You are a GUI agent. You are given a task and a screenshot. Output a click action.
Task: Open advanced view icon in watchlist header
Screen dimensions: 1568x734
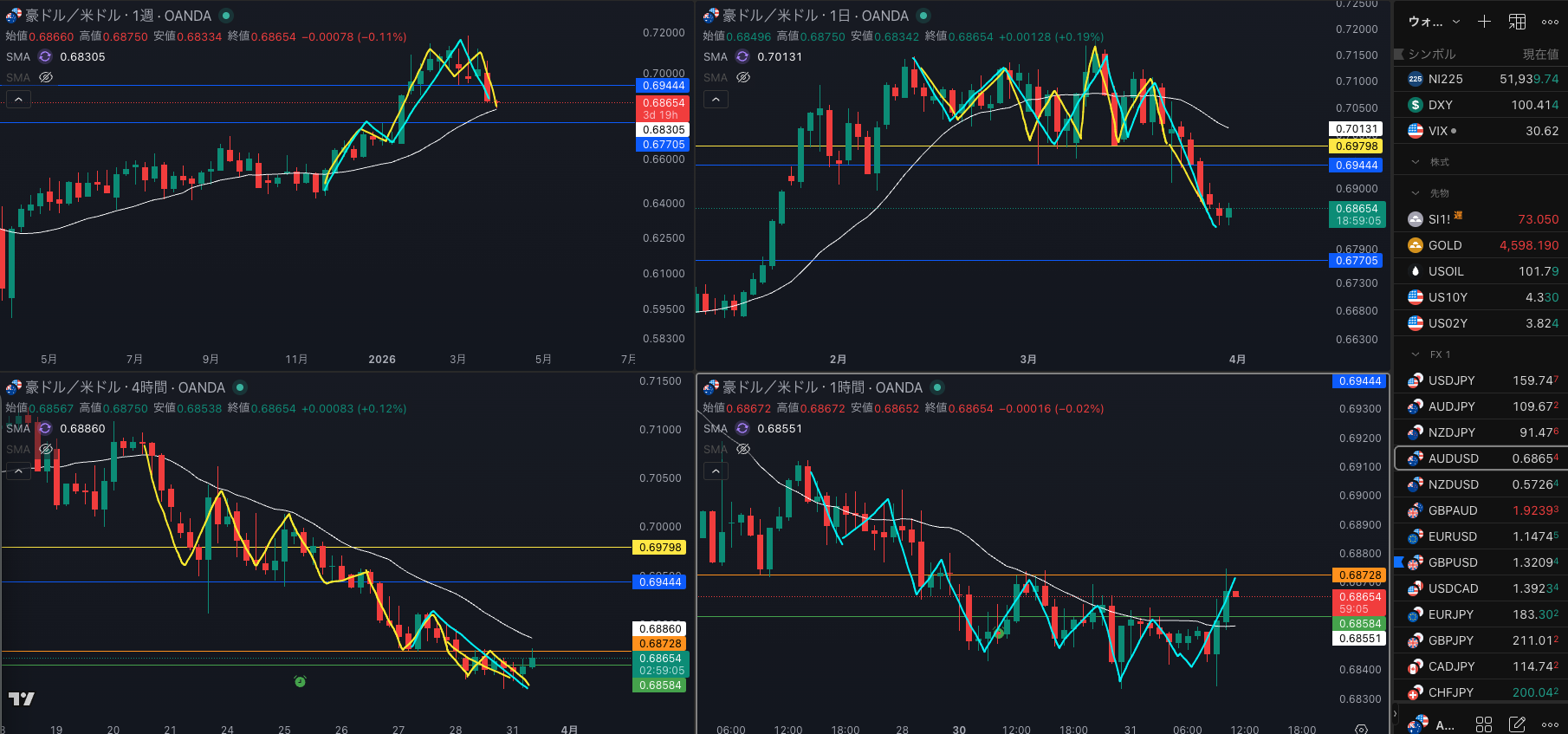coord(1517,22)
